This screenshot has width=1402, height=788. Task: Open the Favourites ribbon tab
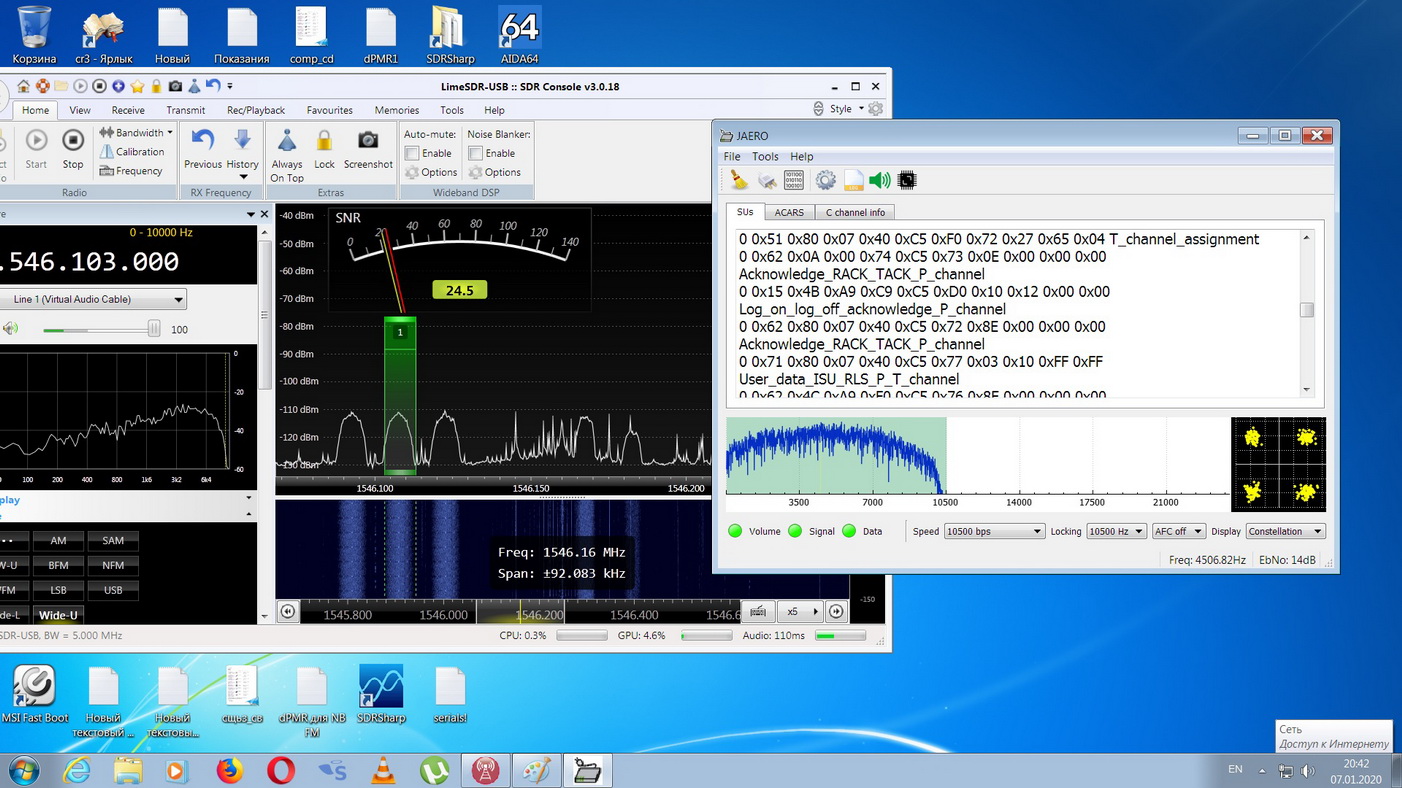pos(330,110)
